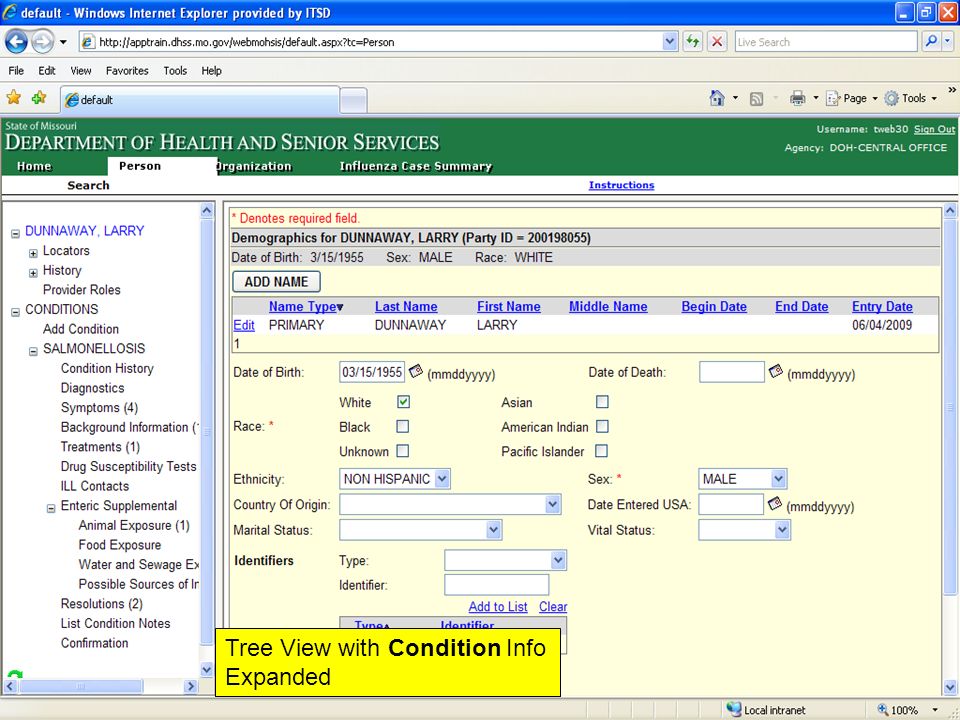Click the tree panel horizontal scrollbar
Viewport: 960px width, 720px height.
point(102,686)
